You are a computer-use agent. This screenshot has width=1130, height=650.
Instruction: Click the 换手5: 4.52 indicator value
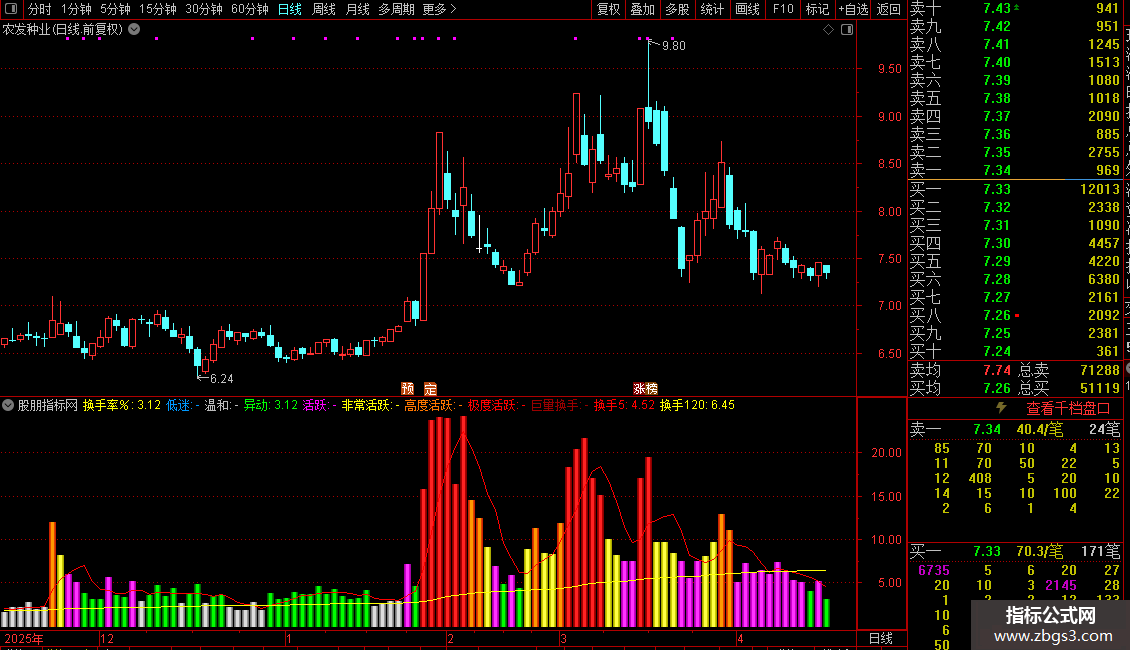624,405
